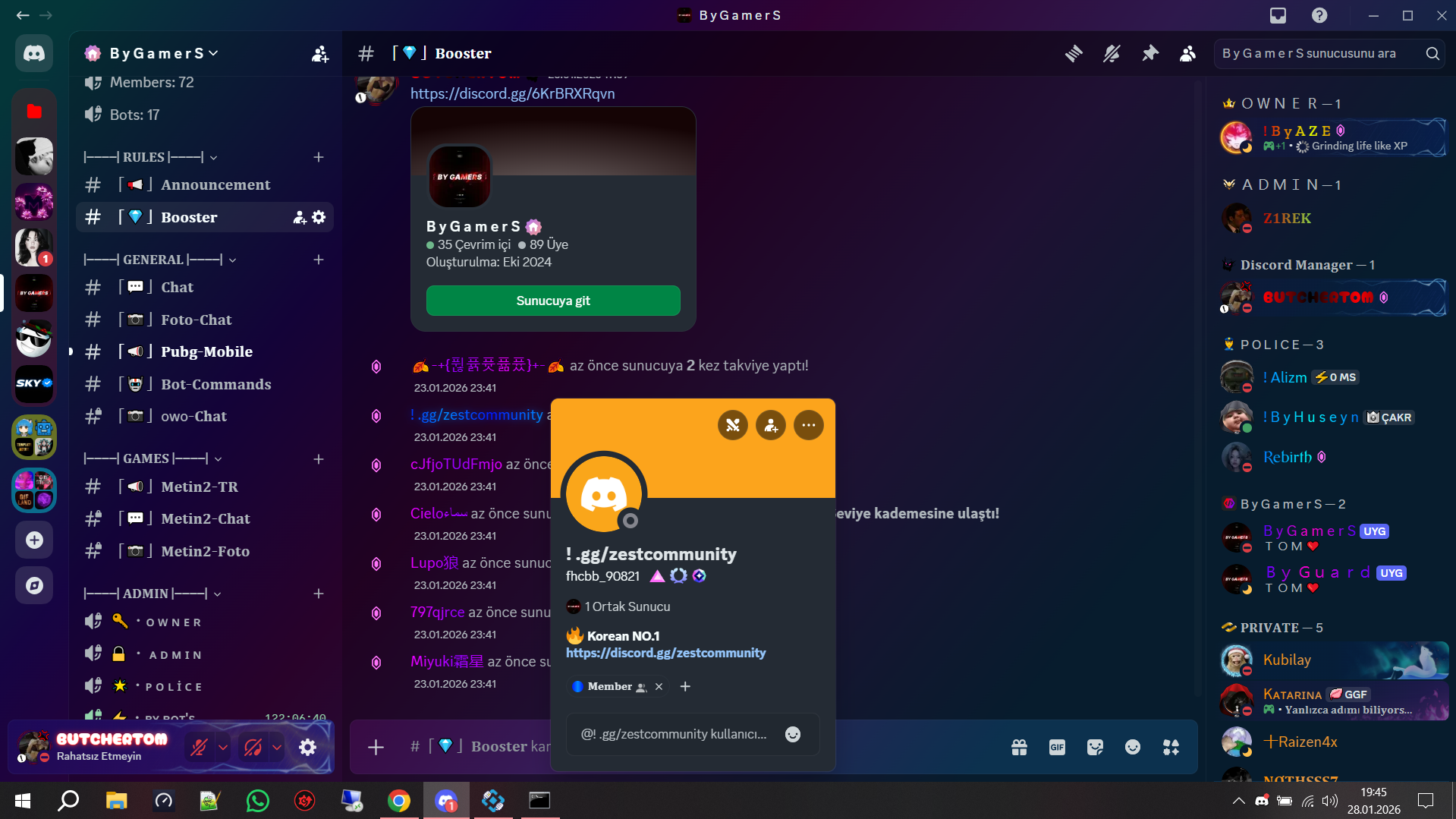The image size is (1456, 819).
Task: Open Booster channel settings gear
Action: click(319, 217)
